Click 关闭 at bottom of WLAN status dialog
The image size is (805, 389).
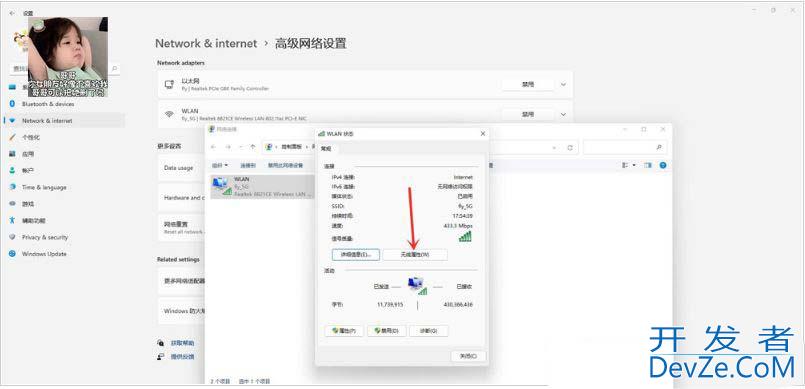pos(468,356)
